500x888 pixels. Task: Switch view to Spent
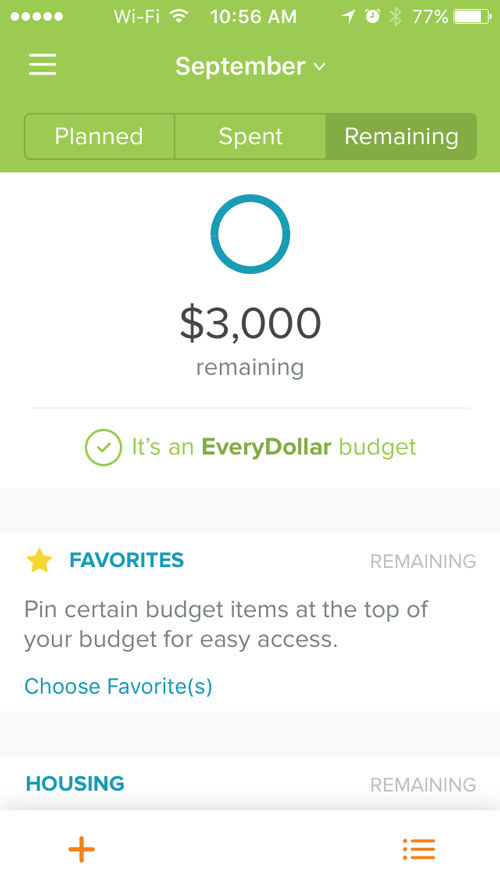pyautogui.click(x=250, y=136)
